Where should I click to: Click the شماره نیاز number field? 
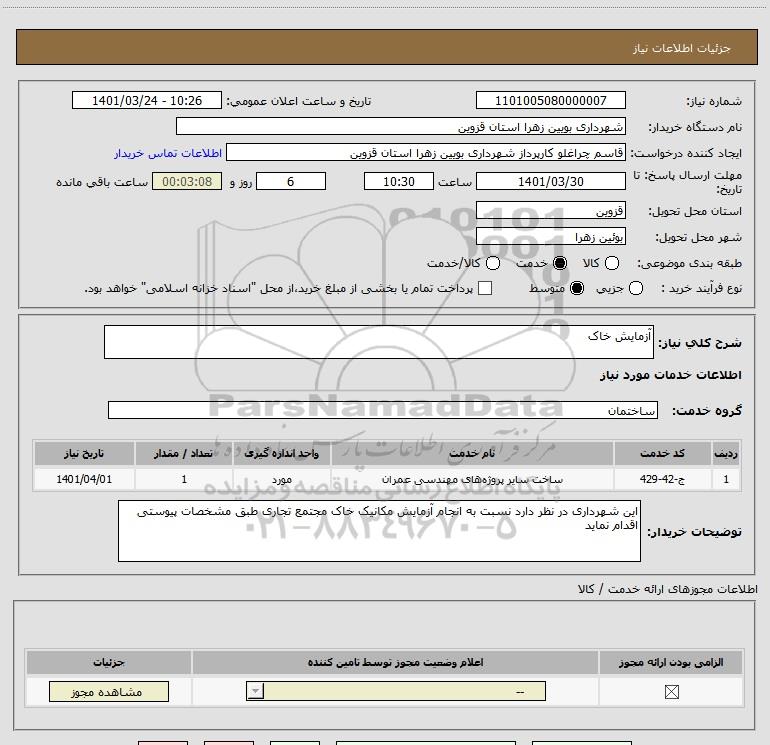coord(550,100)
